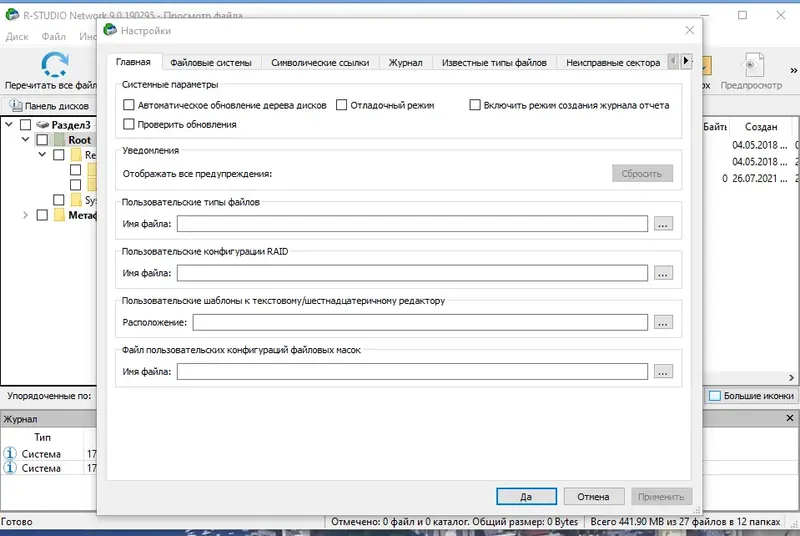
Task: Check the Root folder checkbox
Action: (42, 140)
